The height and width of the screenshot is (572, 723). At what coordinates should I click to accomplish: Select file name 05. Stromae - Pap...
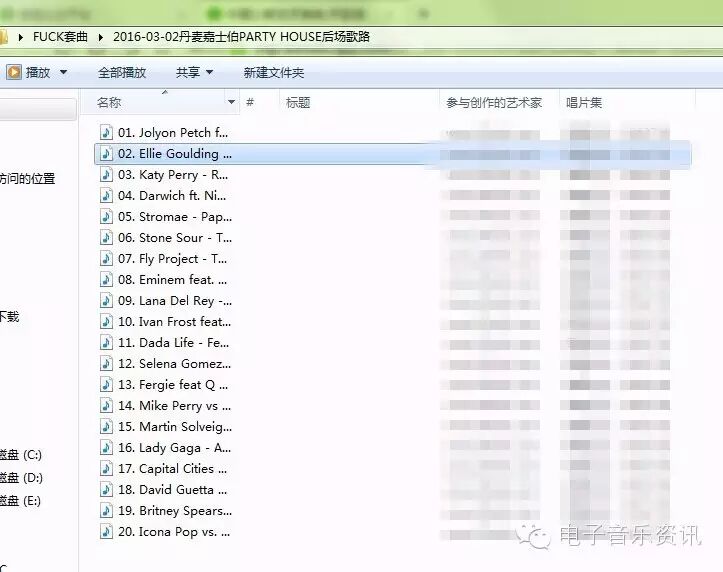[175, 217]
